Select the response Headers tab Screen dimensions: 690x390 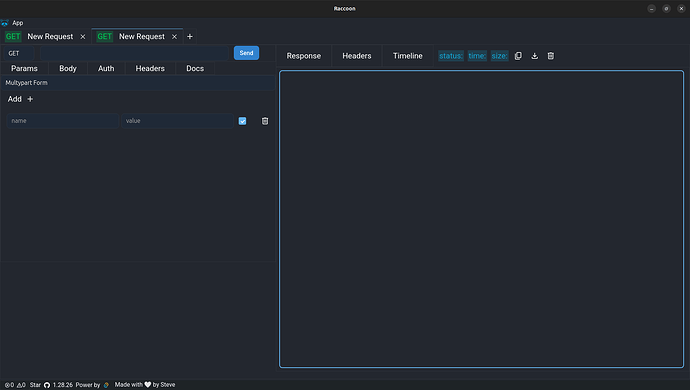coord(357,56)
